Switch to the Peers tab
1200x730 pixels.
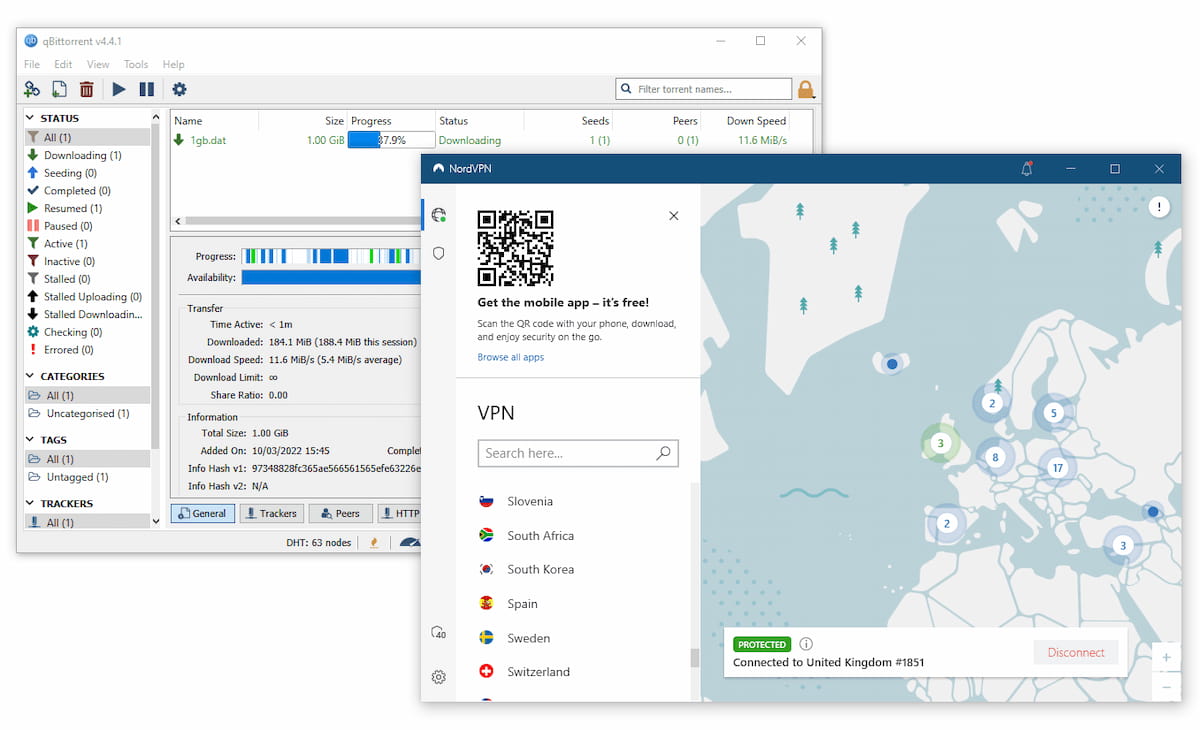(x=339, y=513)
